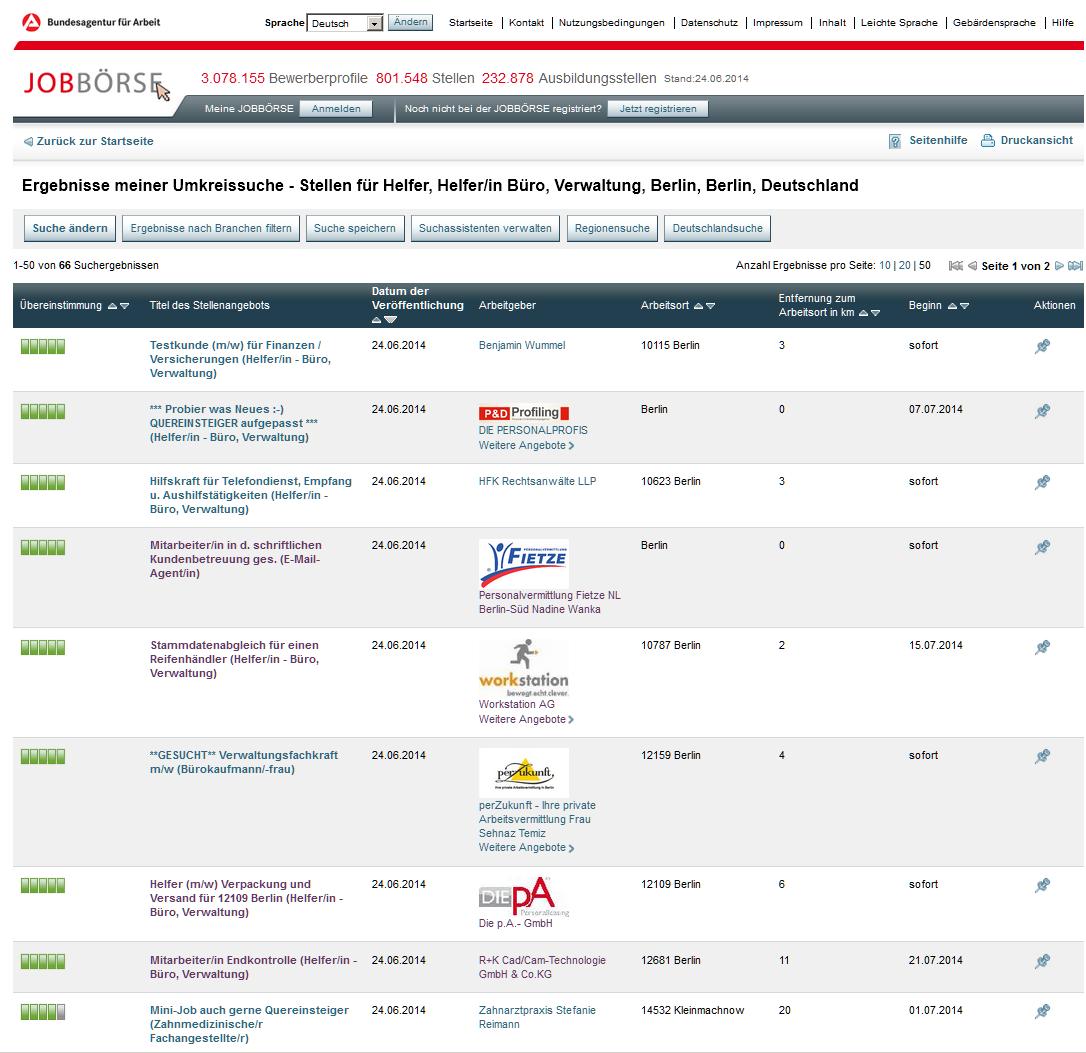The image size is (1086, 1053).
Task: Expand Weitere Angebote under perZukunft
Action: click(x=526, y=848)
